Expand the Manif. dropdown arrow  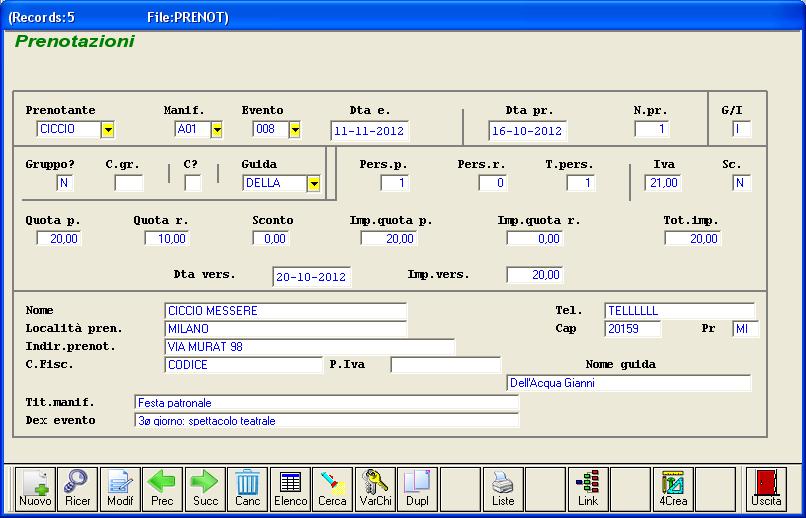216,130
